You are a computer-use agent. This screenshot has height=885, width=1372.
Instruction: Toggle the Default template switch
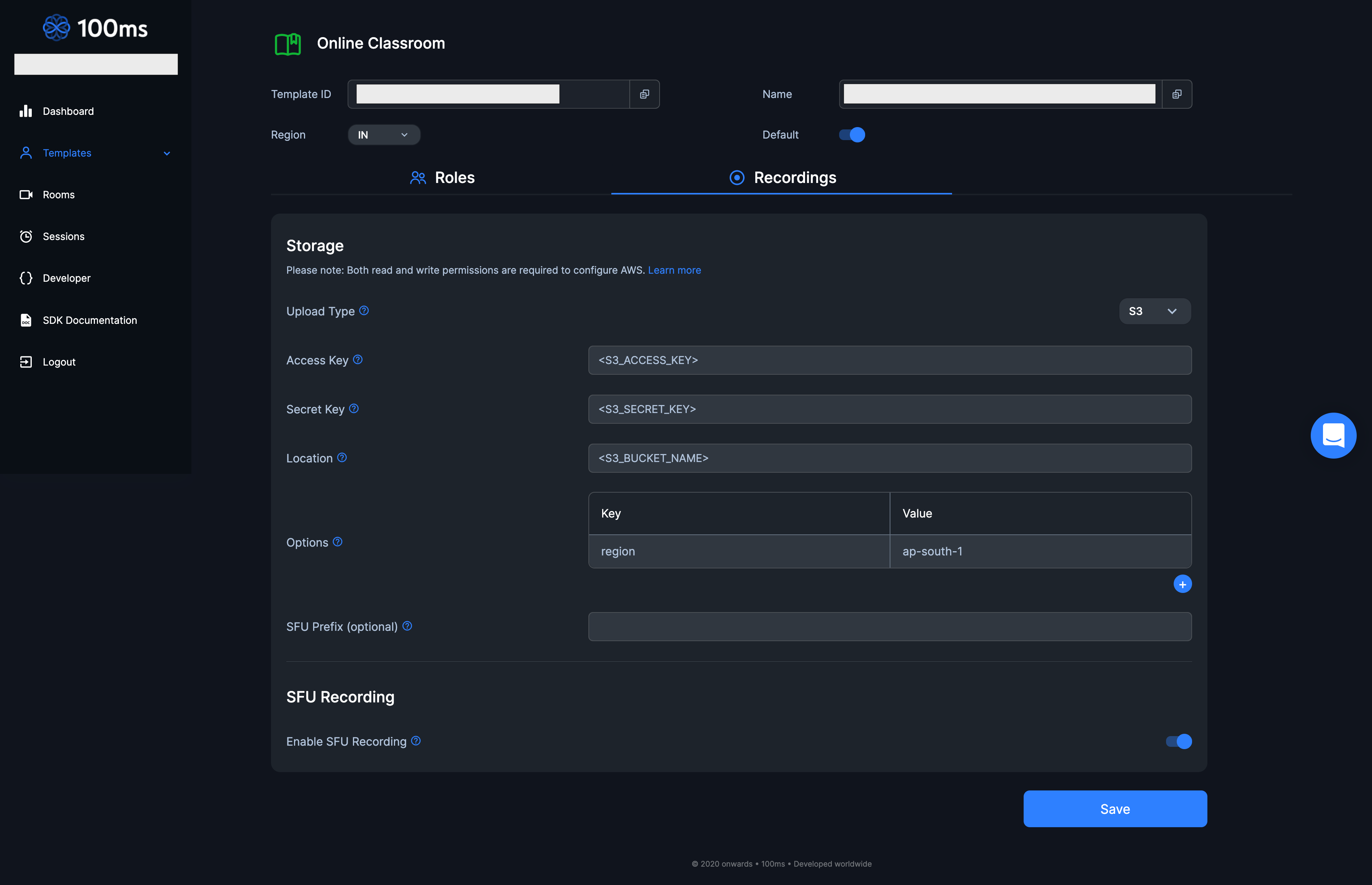tap(851, 134)
